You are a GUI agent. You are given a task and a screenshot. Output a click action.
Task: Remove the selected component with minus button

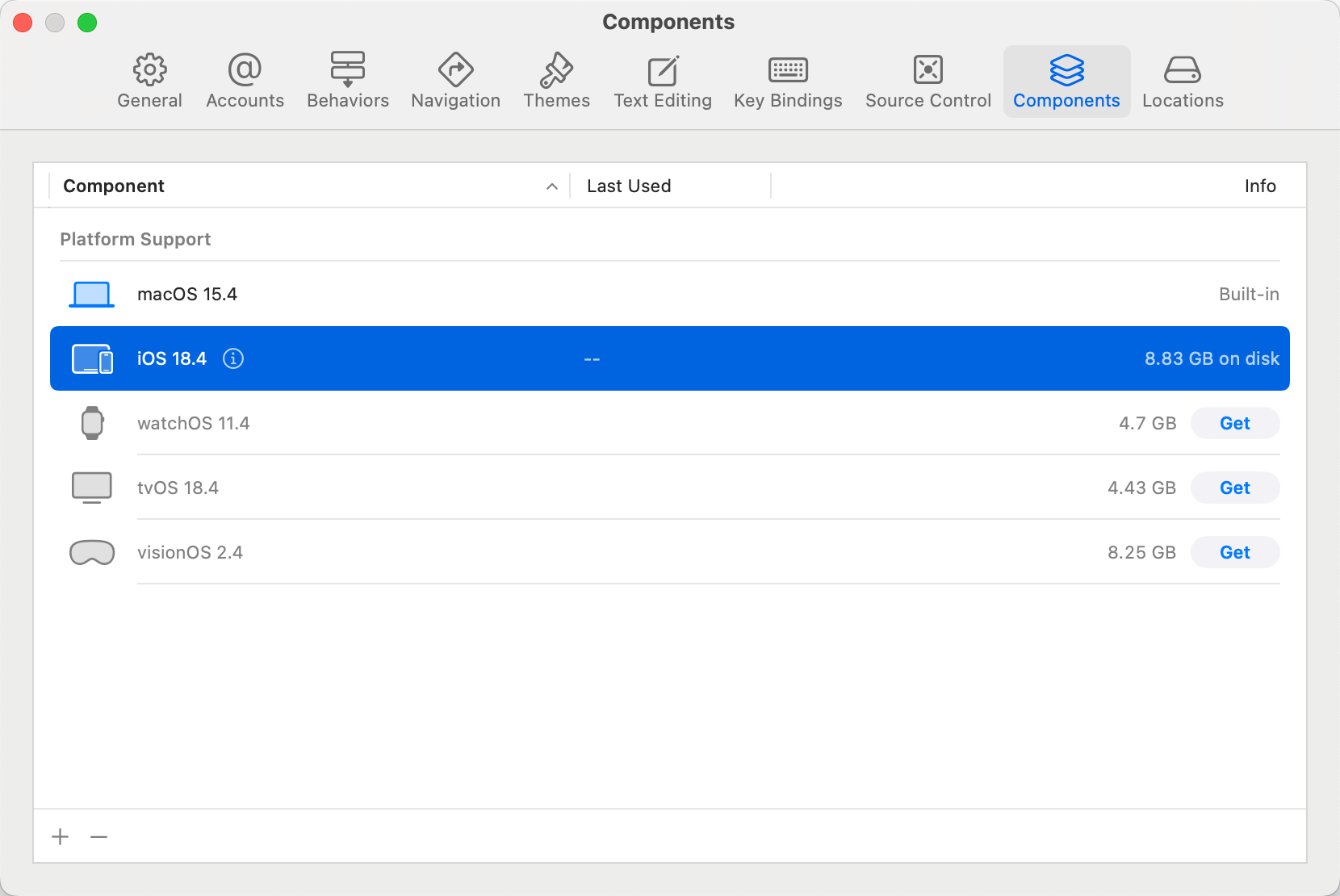[x=99, y=837]
